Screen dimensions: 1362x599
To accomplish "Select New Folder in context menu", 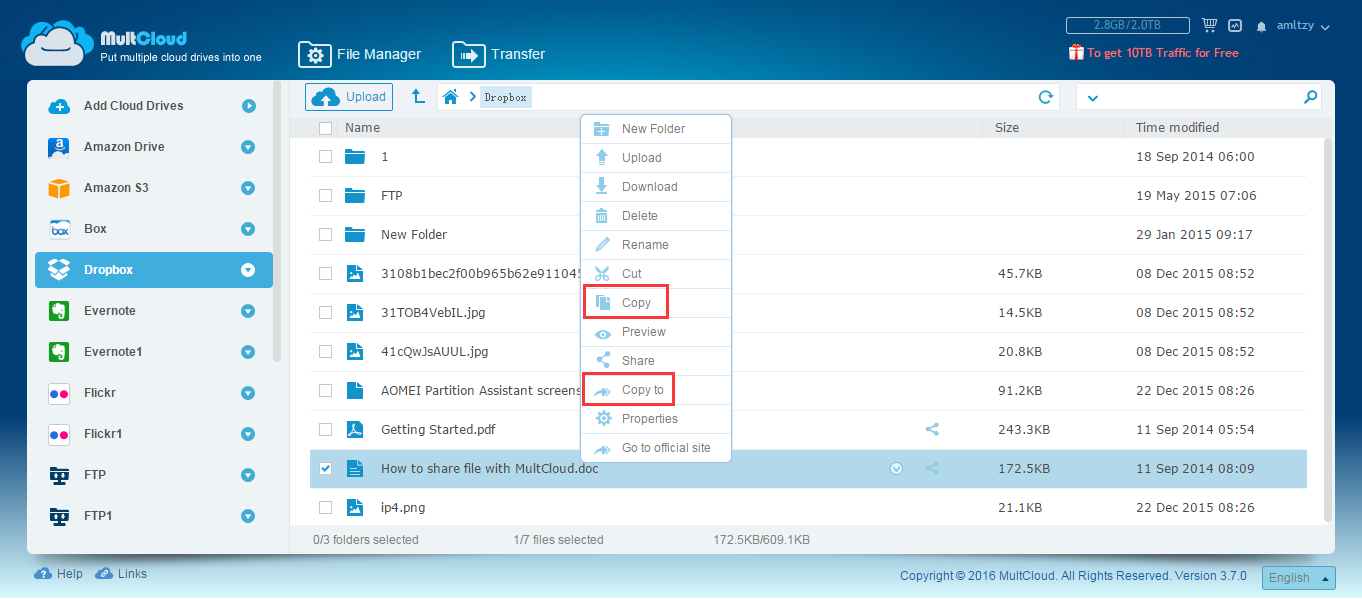I will 656,129.
